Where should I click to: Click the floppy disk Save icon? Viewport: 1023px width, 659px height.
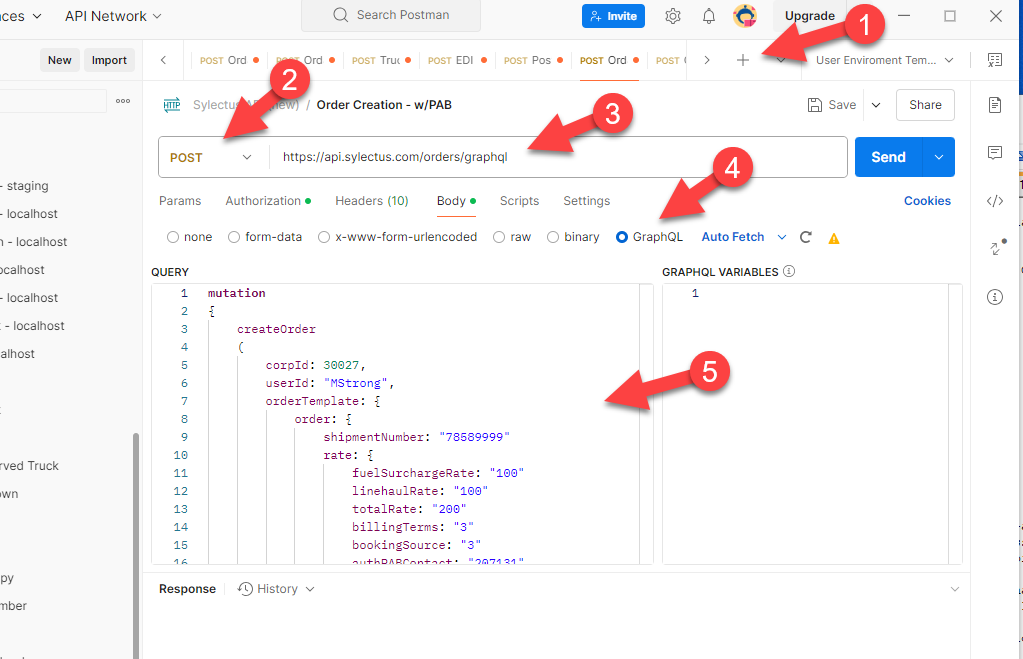pos(814,105)
